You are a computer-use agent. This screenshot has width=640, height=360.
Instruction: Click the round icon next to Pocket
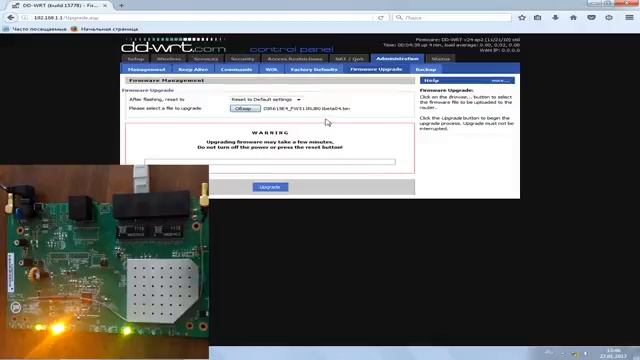609,18
